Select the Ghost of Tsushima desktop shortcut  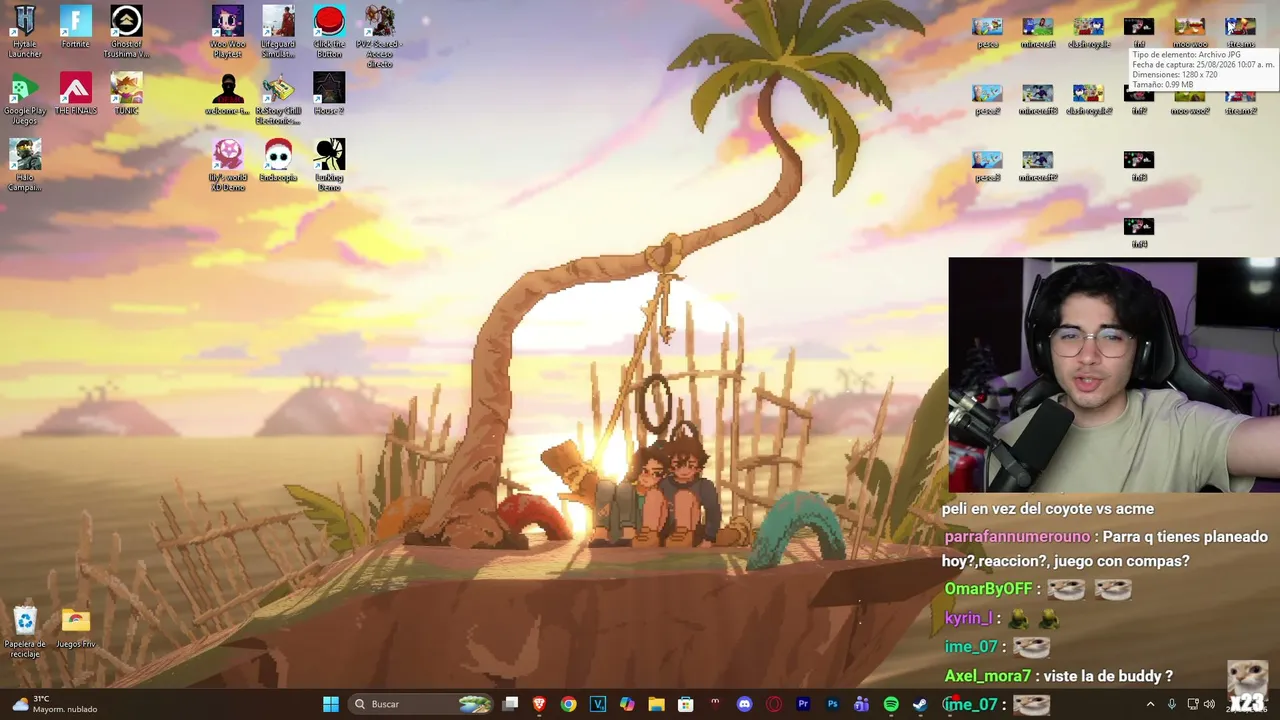[x=126, y=31]
